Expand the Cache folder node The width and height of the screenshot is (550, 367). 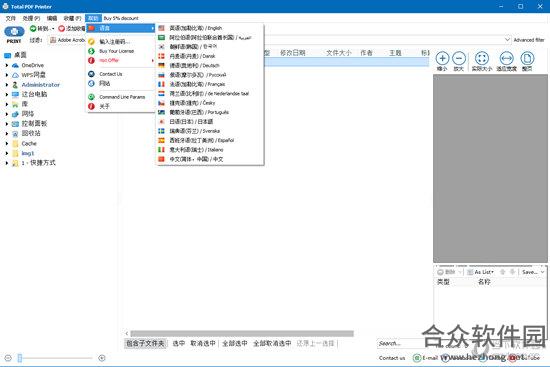7,144
